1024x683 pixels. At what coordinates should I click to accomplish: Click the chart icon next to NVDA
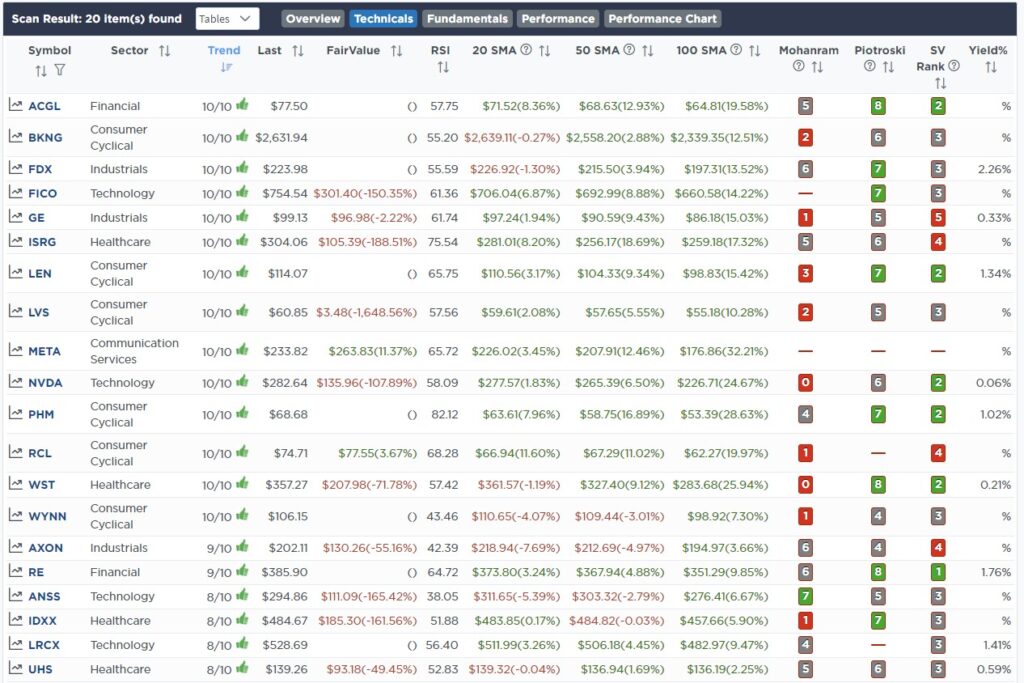click(x=16, y=382)
